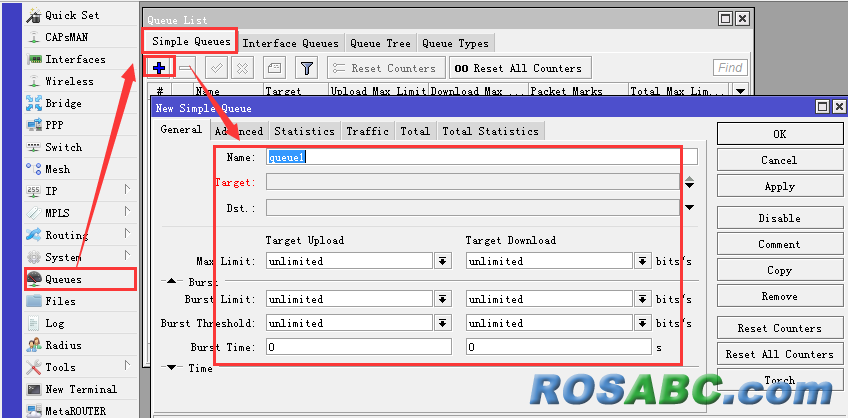Click the Copy button
Image resolution: width=848 pixels, height=418 pixels.
pyautogui.click(x=779, y=270)
